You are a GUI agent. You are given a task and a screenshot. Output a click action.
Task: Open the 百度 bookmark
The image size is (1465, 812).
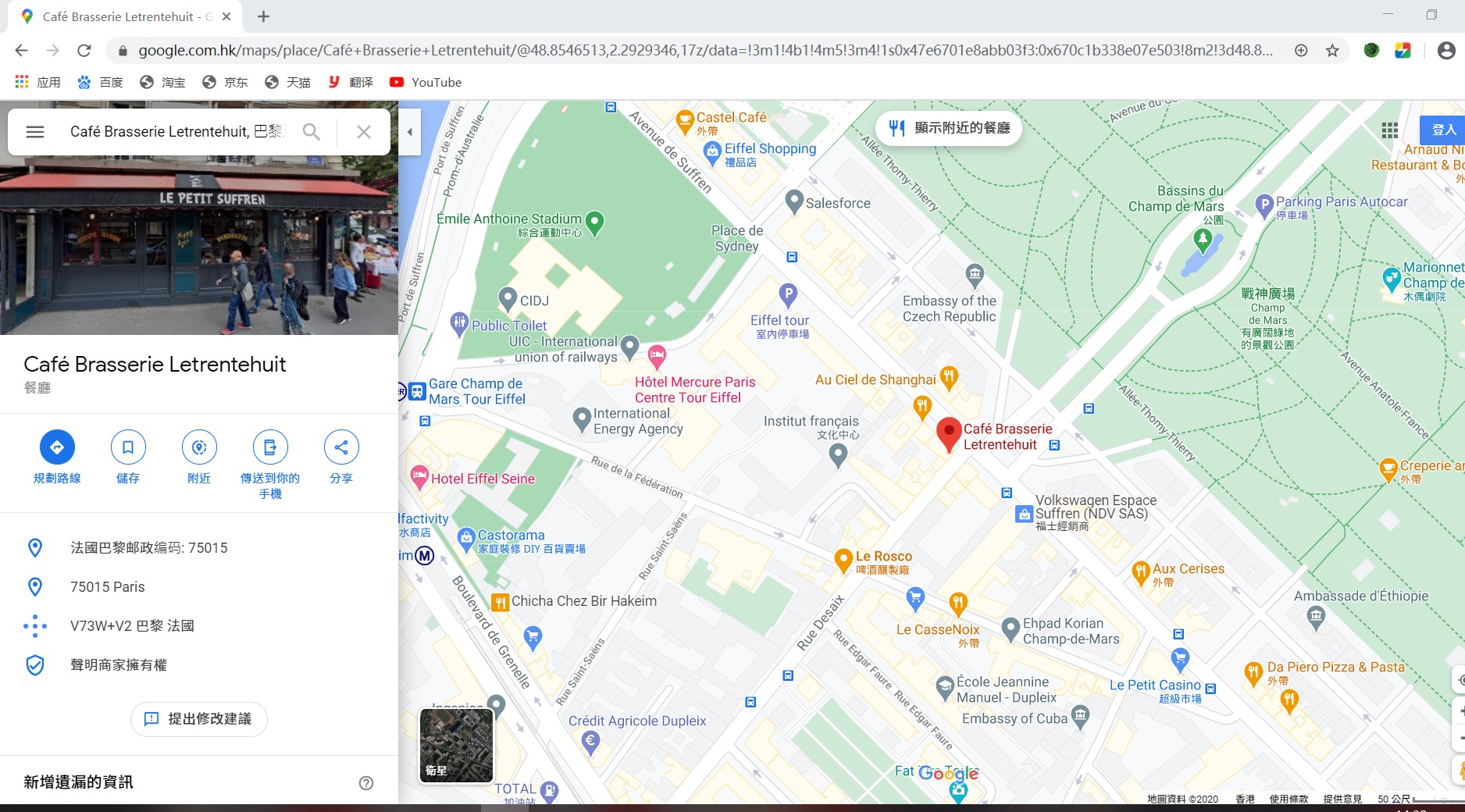[x=100, y=82]
